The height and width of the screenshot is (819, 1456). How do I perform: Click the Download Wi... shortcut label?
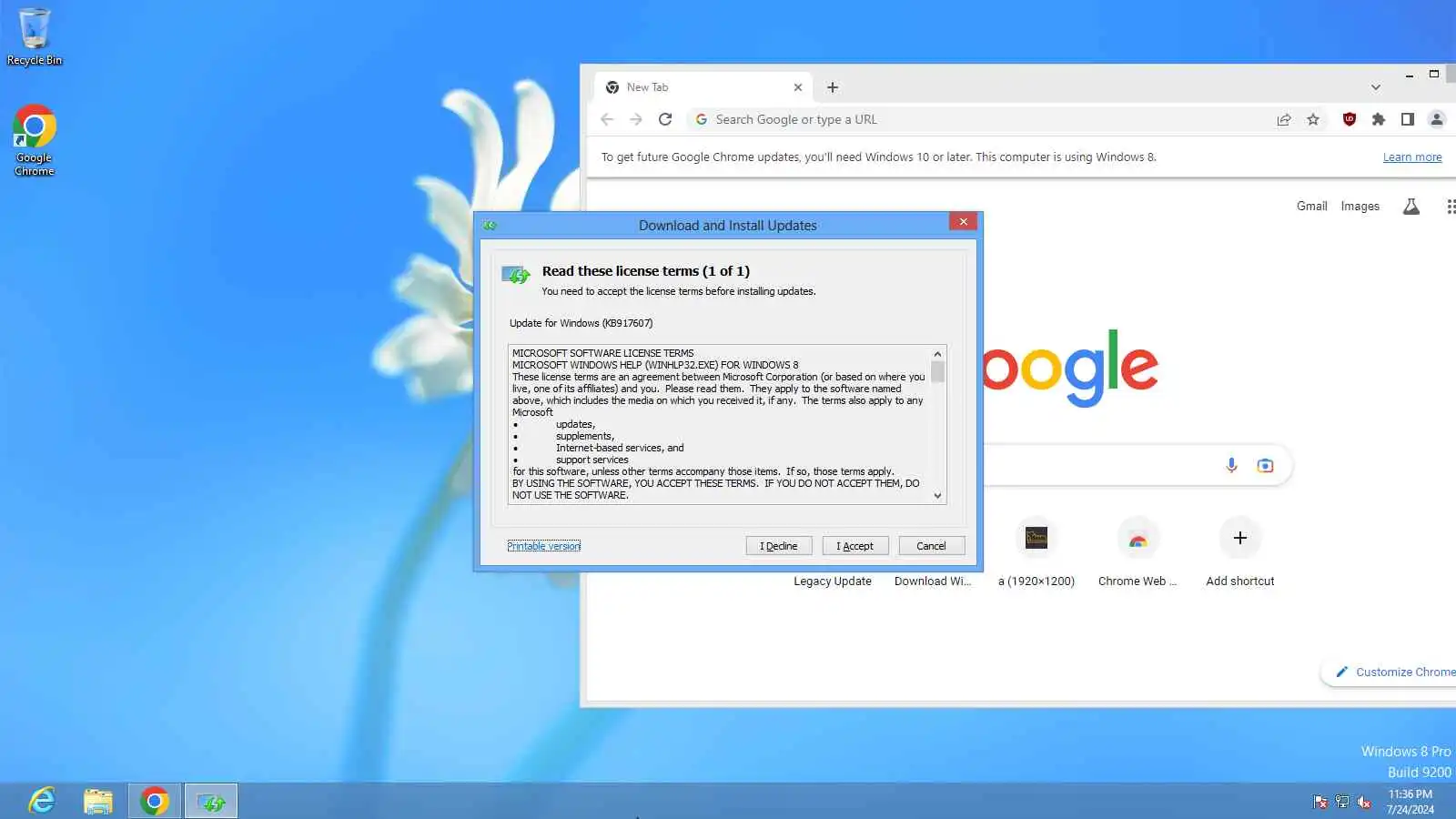point(933,581)
